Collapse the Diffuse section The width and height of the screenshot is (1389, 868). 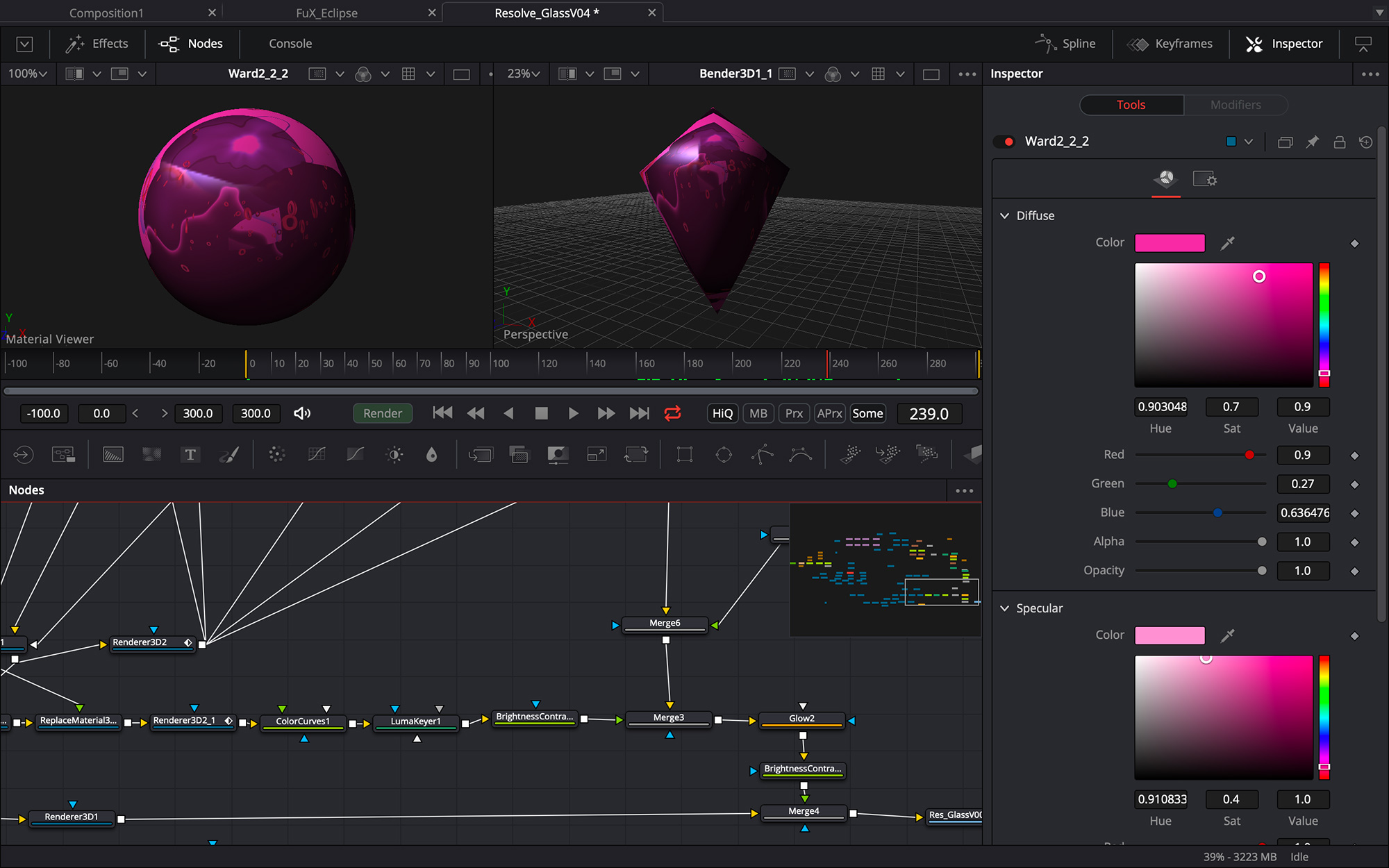coord(1004,216)
